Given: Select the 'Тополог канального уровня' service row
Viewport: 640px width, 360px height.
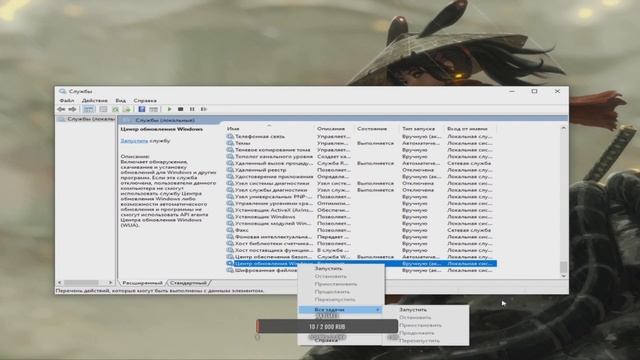Looking at the screenshot, I should (x=361, y=156).
